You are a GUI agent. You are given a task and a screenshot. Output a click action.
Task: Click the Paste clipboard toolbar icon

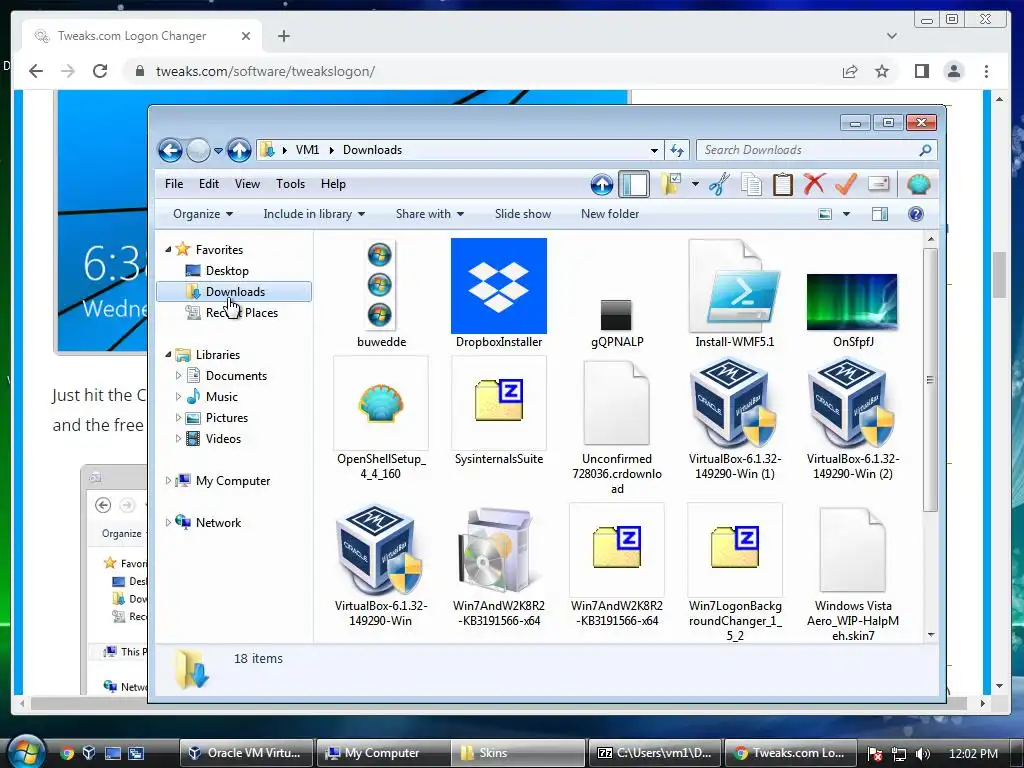coord(782,184)
